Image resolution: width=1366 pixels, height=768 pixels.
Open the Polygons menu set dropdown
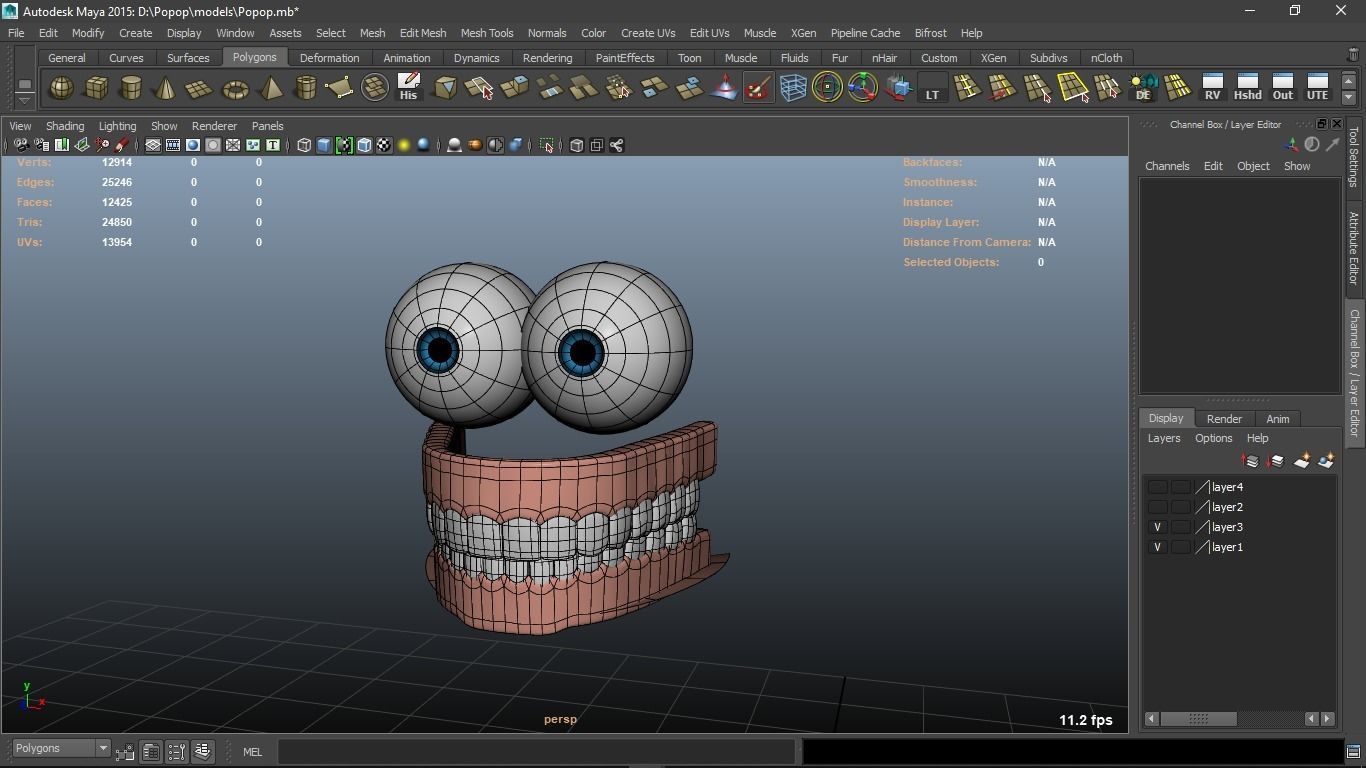pyautogui.click(x=60, y=748)
